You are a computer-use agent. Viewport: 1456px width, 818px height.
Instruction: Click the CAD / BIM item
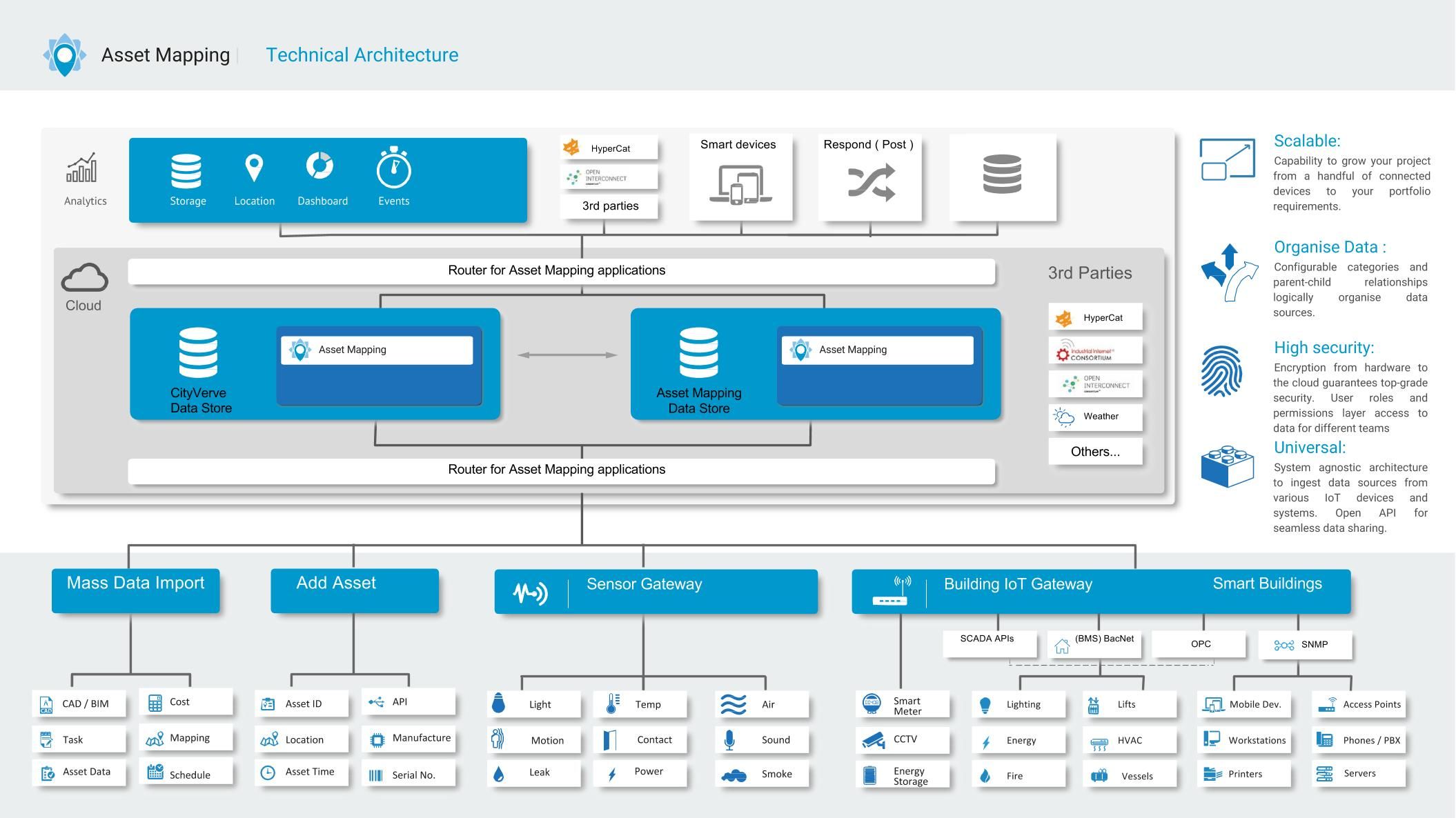pyautogui.click(x=79, y=704)
